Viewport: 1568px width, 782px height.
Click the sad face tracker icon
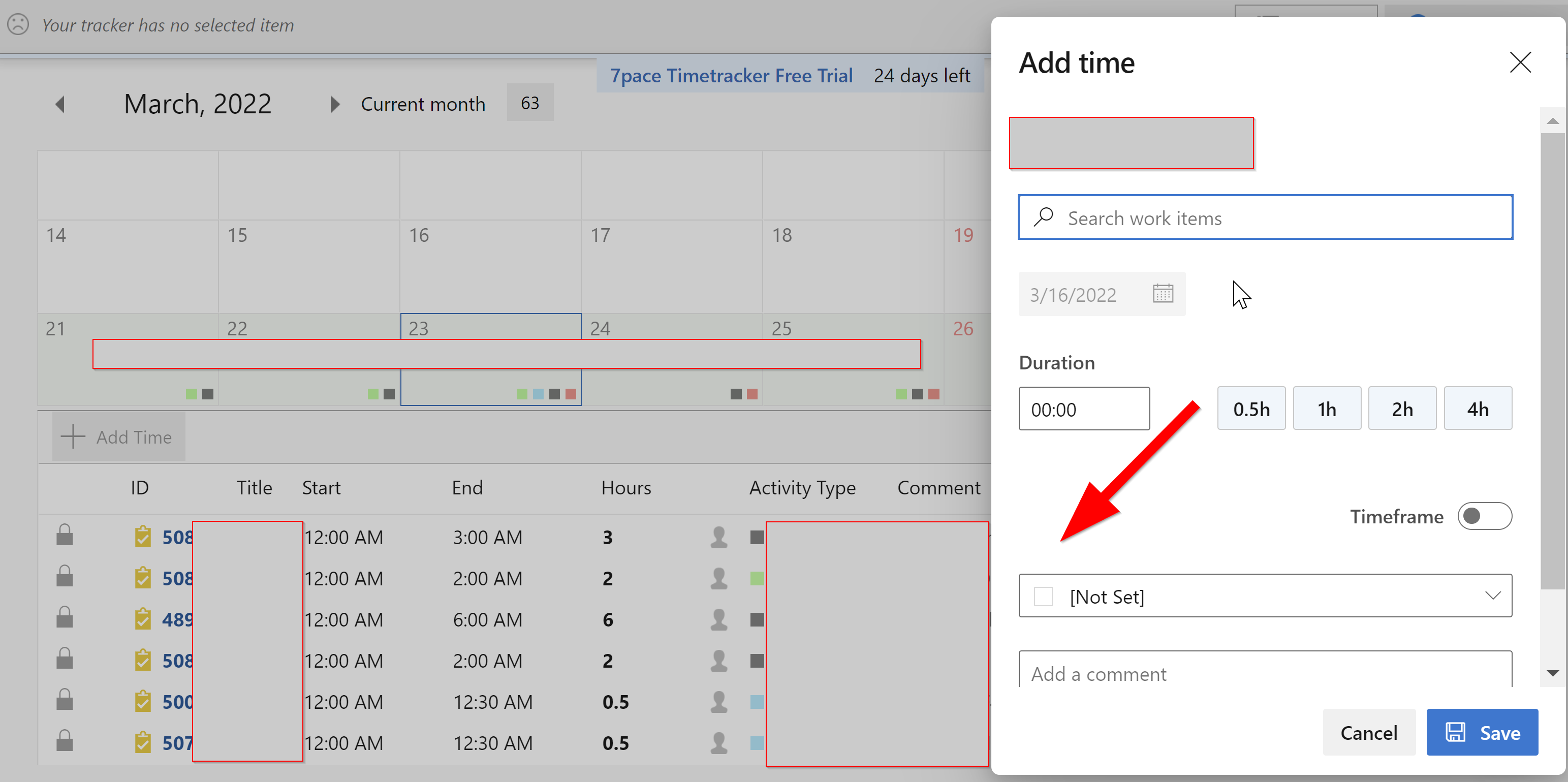pyautogui.click(x=18, y=24)
